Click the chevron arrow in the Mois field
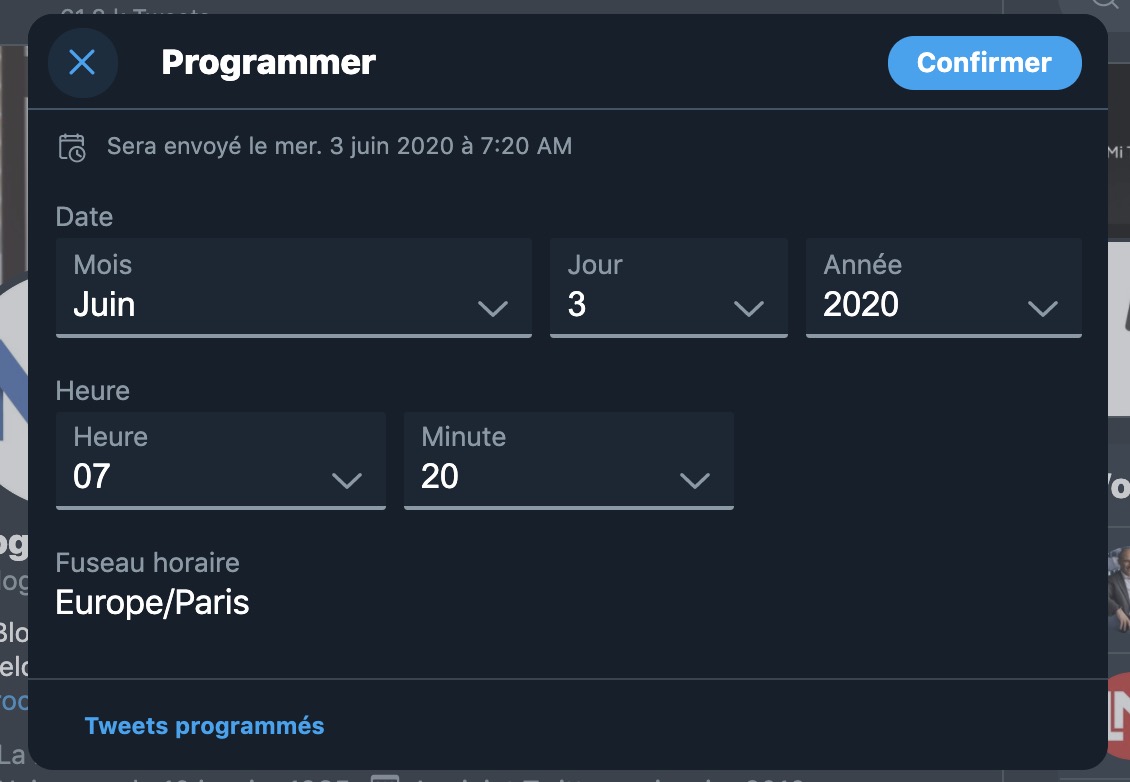The height and width of the screenshot is (782, 1130). 493,308
